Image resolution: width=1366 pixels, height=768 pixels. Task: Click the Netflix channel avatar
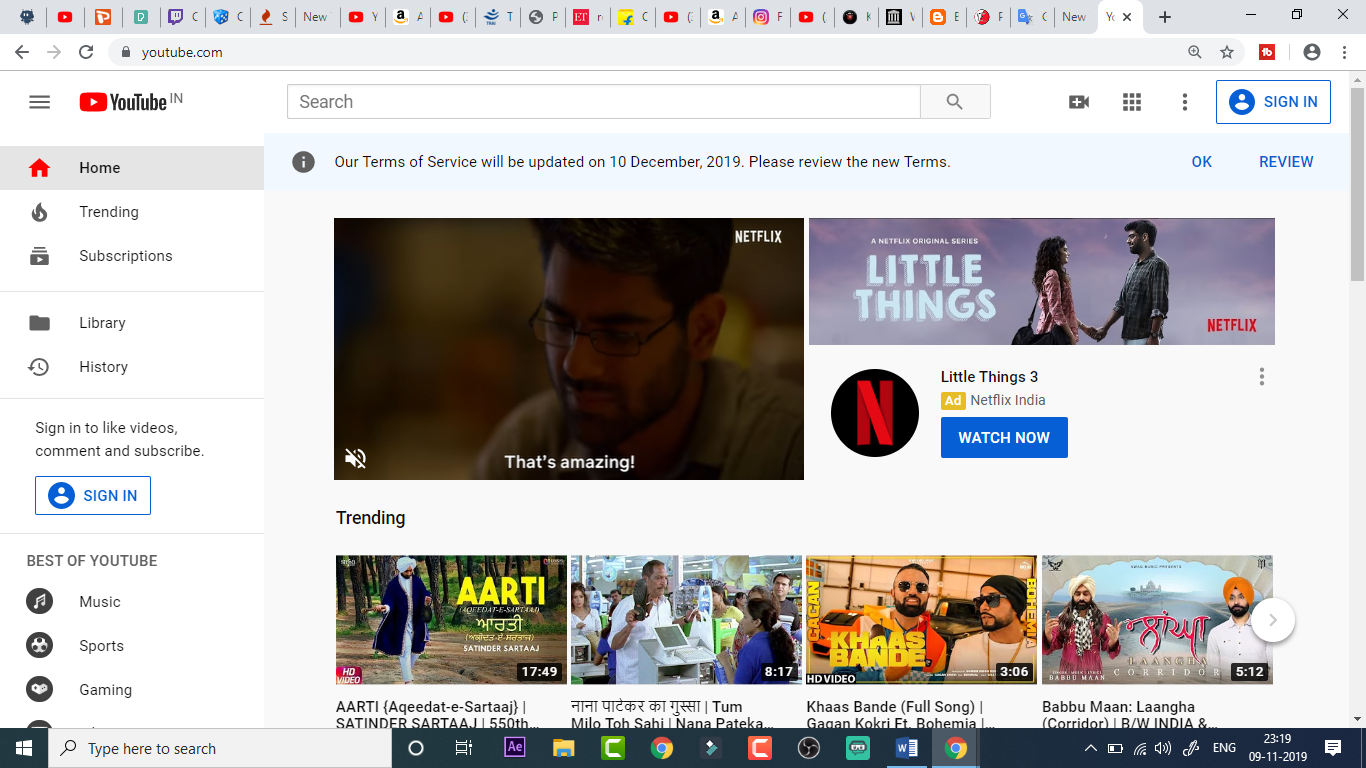point(874,413)
